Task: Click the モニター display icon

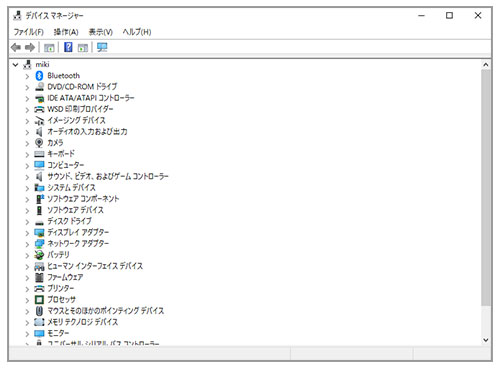Action: click(x=39, y=333)
